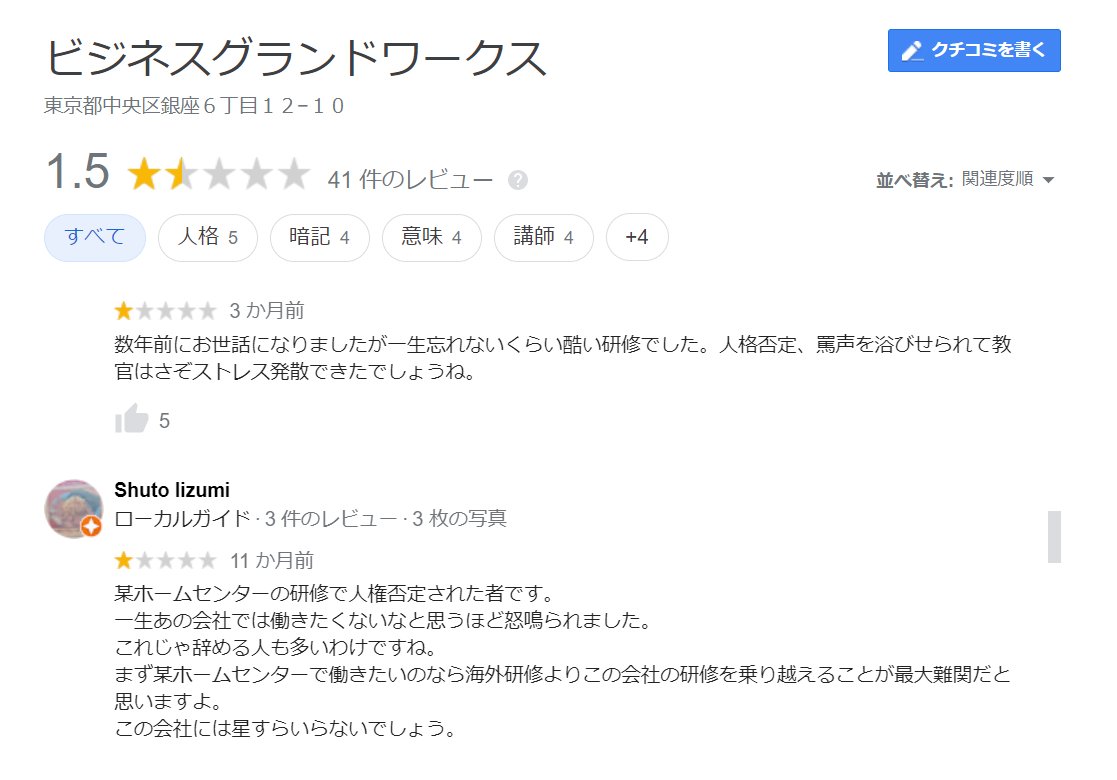Viewport: 1117px width, 780px height.
Task: Open Shuto Iizumi's reviewer profile name
Action: click(172, 490)
